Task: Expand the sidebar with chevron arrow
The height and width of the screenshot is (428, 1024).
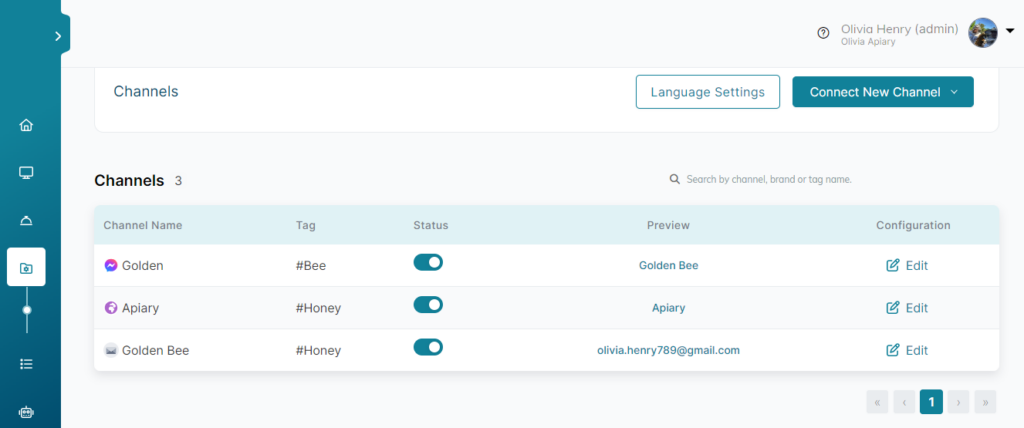Action: [x=58, y=37]
